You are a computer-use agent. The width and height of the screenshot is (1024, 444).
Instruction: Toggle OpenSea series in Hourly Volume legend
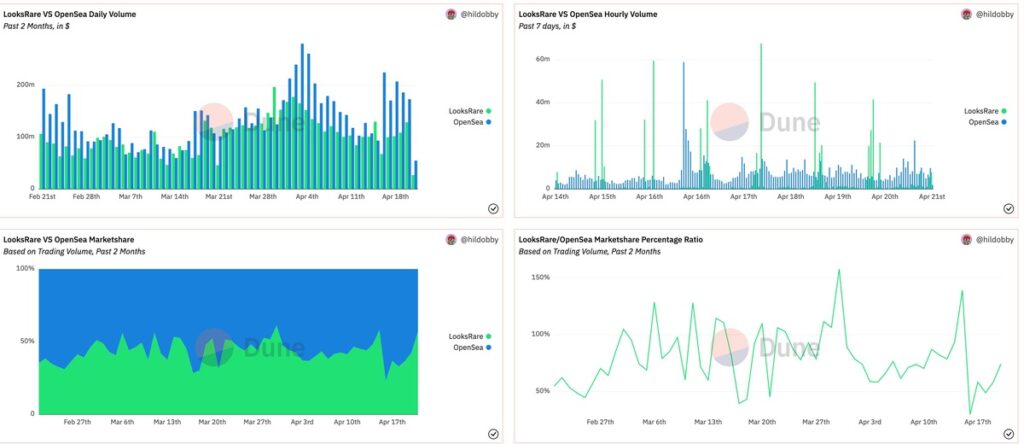987,122
